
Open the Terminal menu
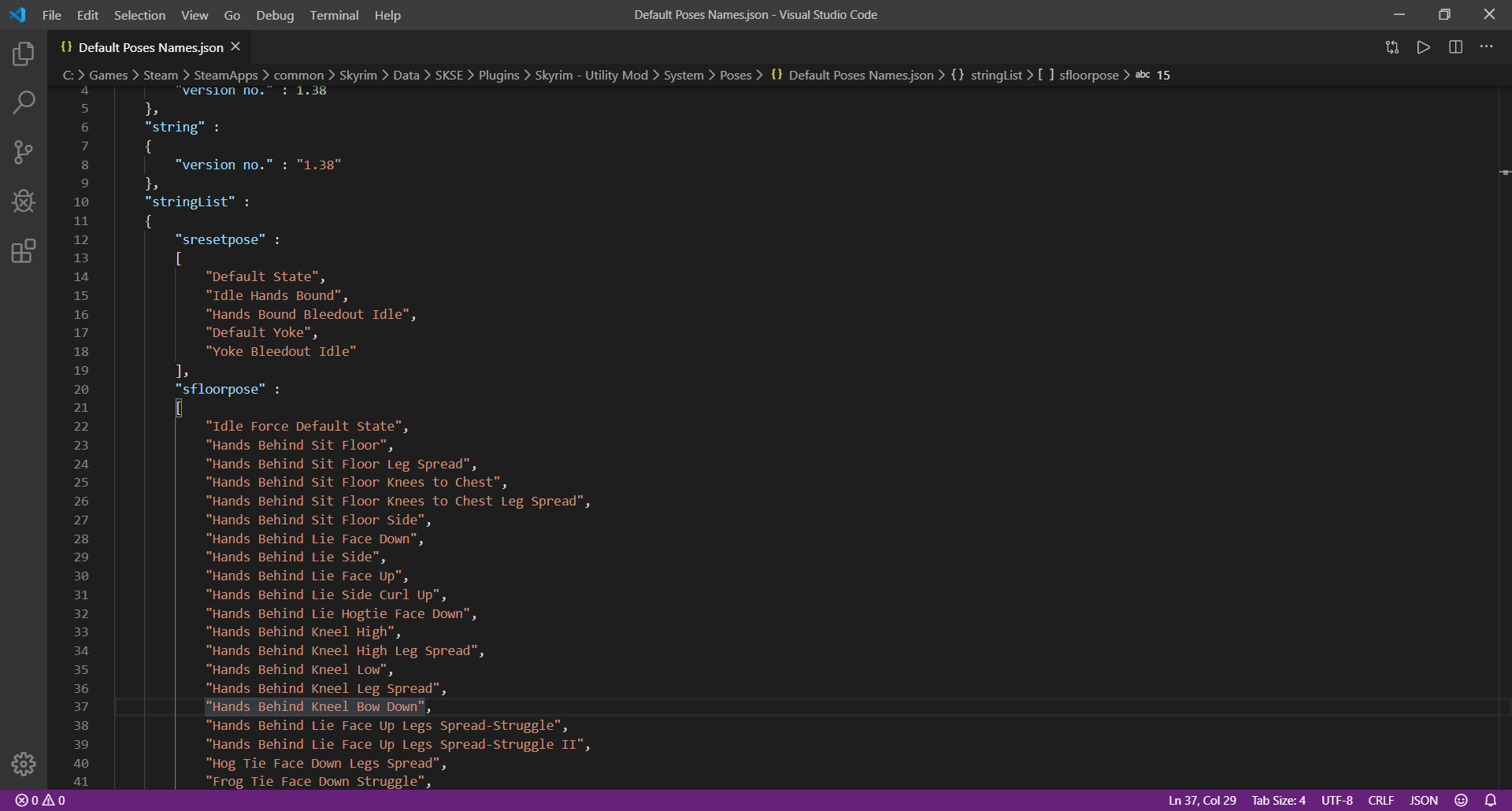[x=334, y=15]
